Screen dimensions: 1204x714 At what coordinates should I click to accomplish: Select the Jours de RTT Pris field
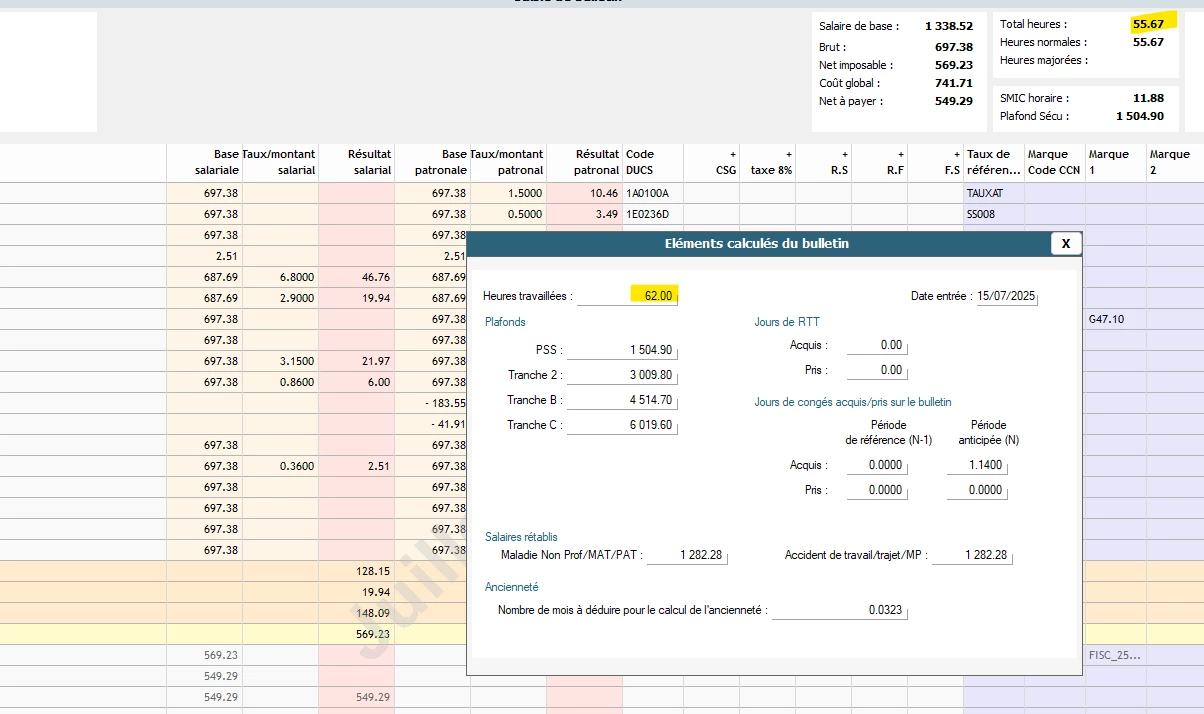click(x=877, y=370)
